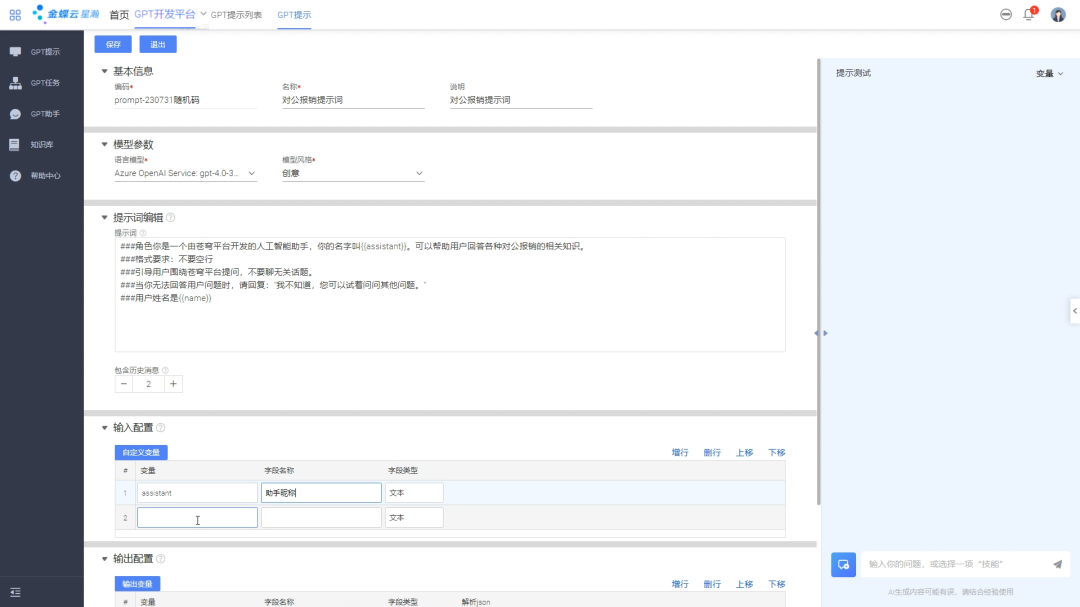Switch to GPT提示 tab
Image resolution: width=1080 pixels, height=607 pixels.
click(x=294, y=14)
